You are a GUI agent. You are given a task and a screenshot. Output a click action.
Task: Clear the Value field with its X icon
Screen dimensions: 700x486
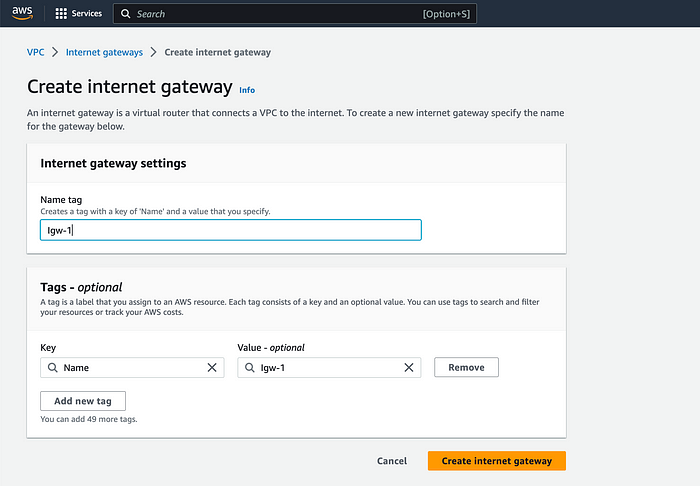pyautogui.click(x=408, y=367)
